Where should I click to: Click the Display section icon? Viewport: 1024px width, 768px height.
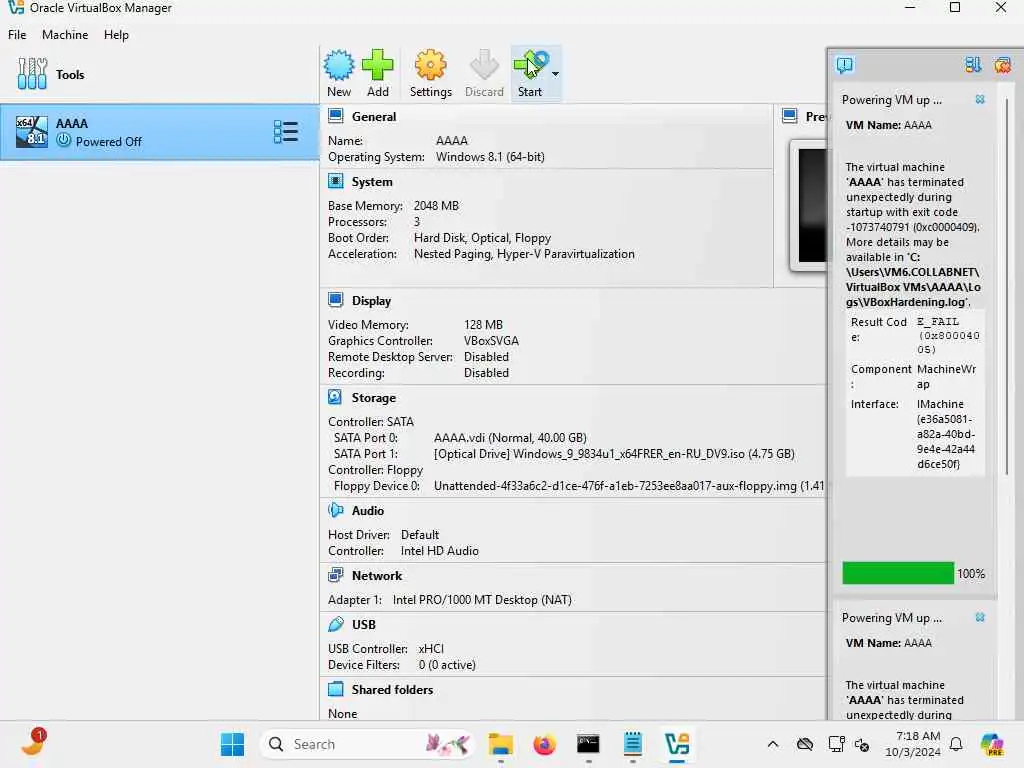(336, 300)
